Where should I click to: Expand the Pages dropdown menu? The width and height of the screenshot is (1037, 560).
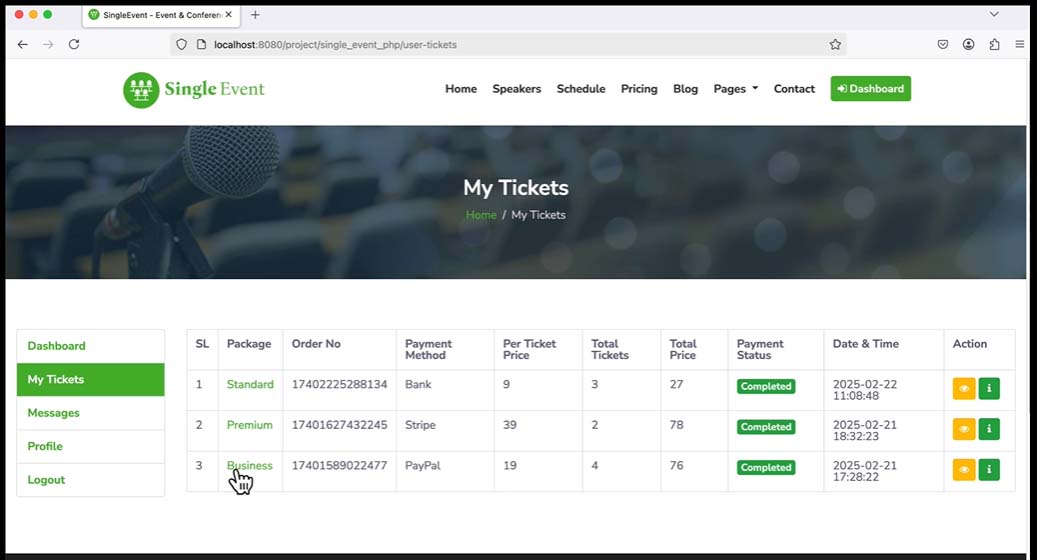point(735,89)
